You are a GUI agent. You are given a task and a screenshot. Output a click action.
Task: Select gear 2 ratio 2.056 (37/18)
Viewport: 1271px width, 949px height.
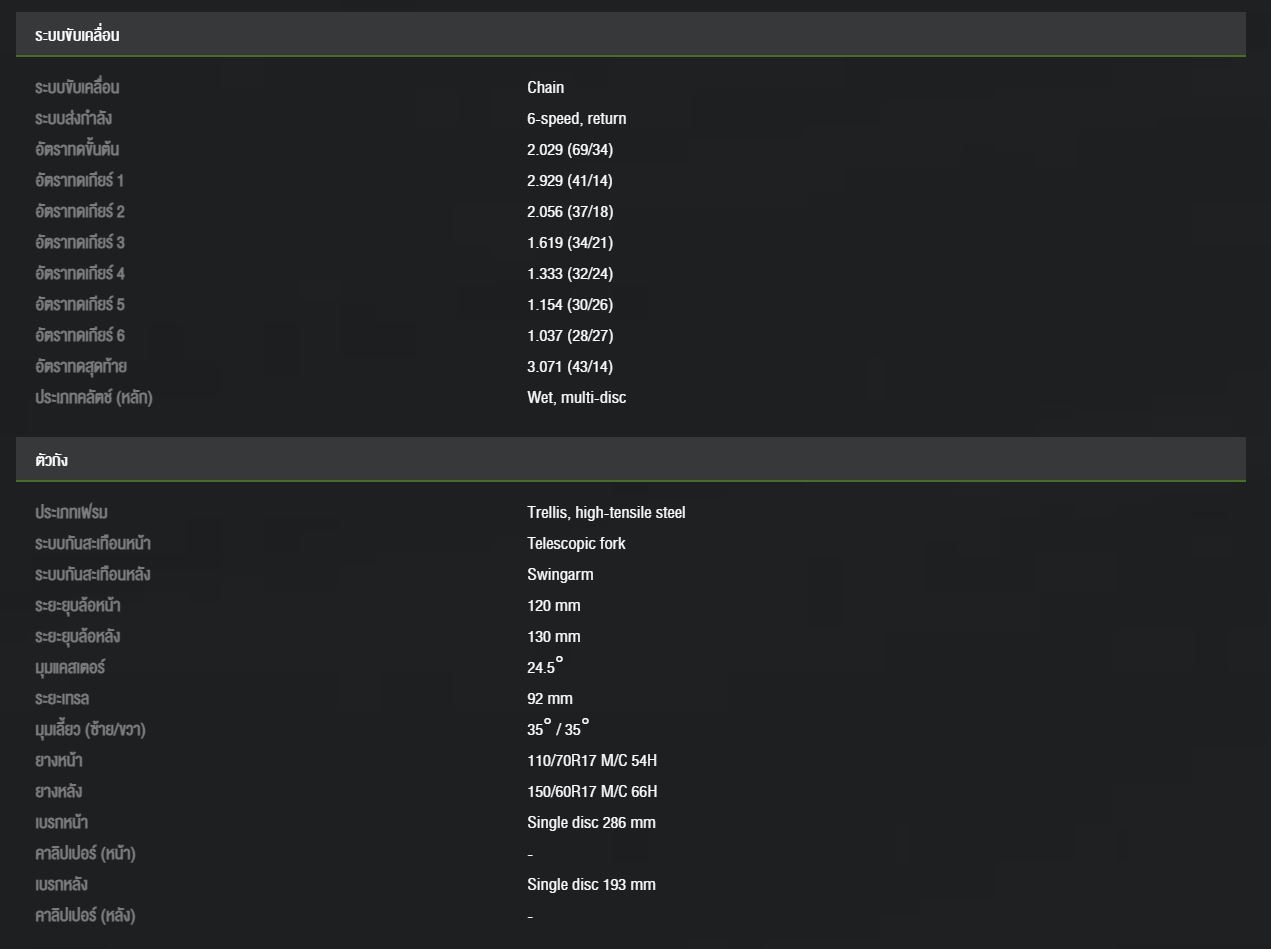pyautogui.click(x=570, y=212)
